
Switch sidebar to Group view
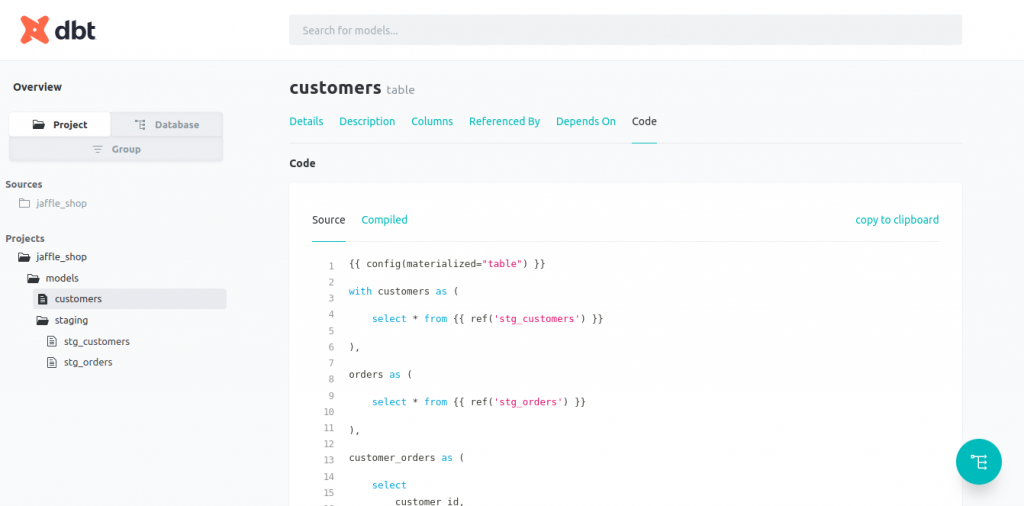[x=116, y=149]
